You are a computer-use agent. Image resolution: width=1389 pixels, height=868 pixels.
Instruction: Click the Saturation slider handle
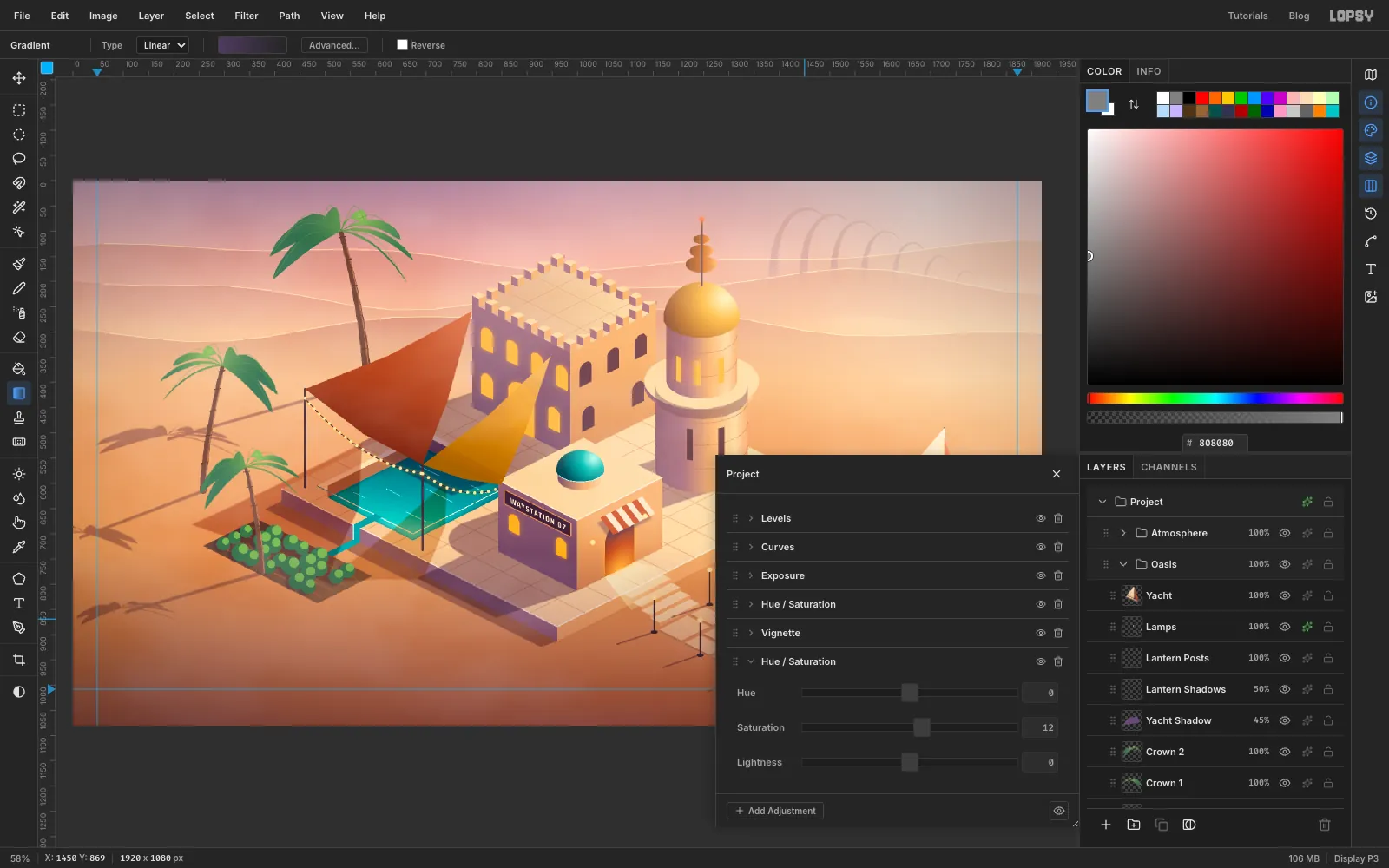pyautogui.click(x=922, y=727)
